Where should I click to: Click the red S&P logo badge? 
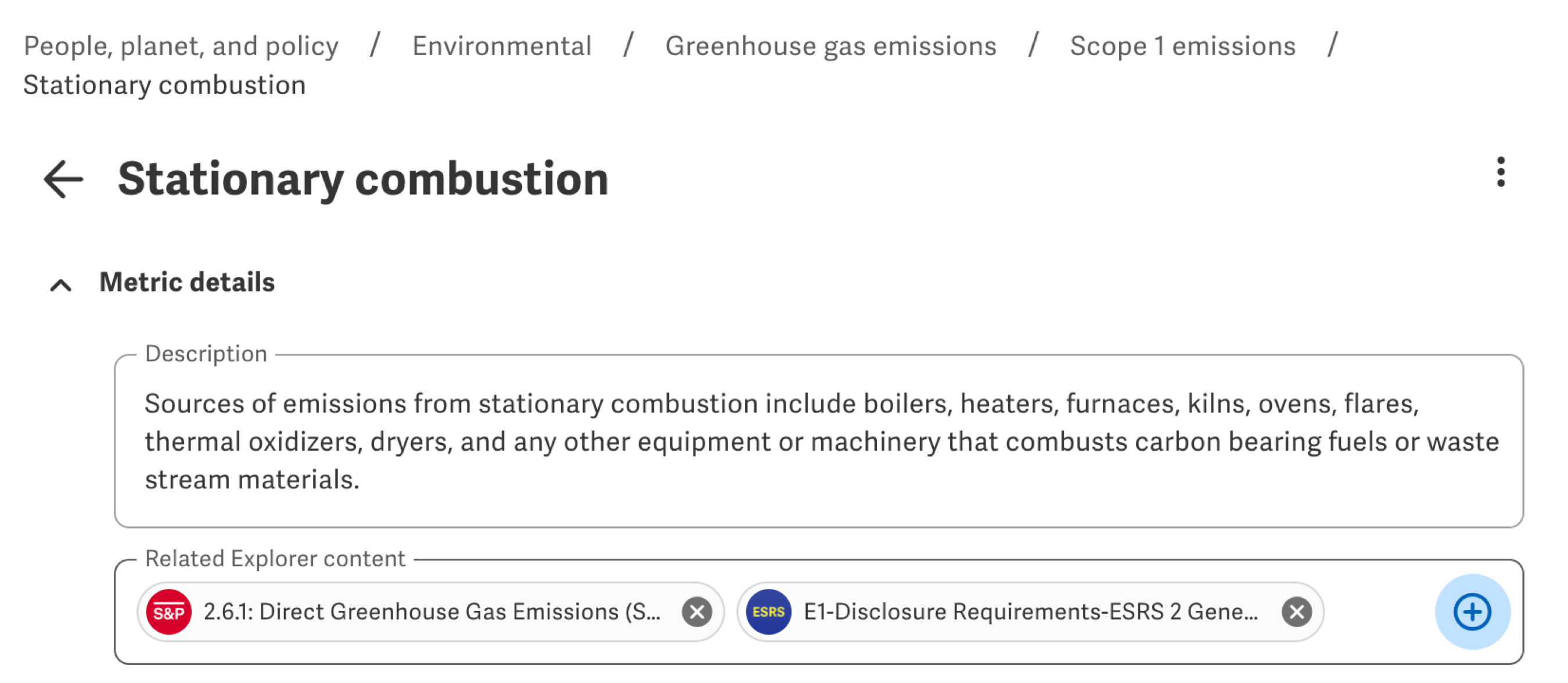click(168, 611)
